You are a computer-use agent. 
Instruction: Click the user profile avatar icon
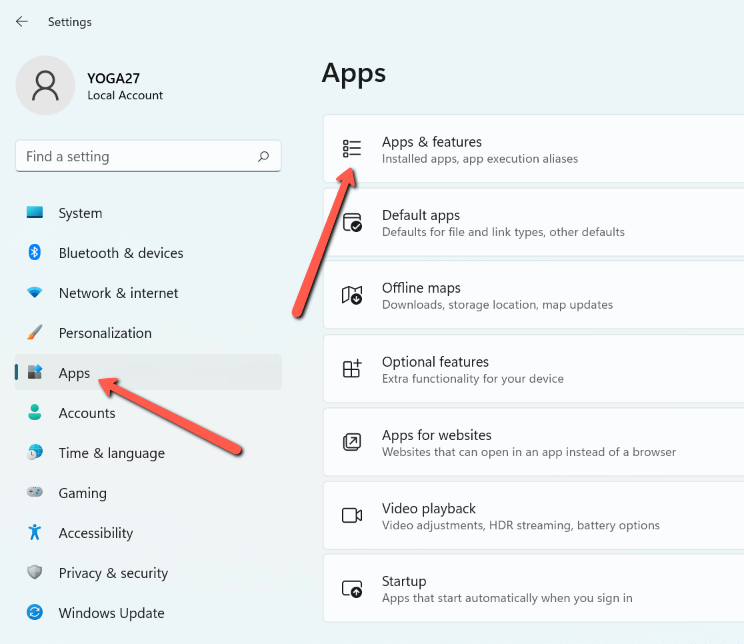[46, 85]
